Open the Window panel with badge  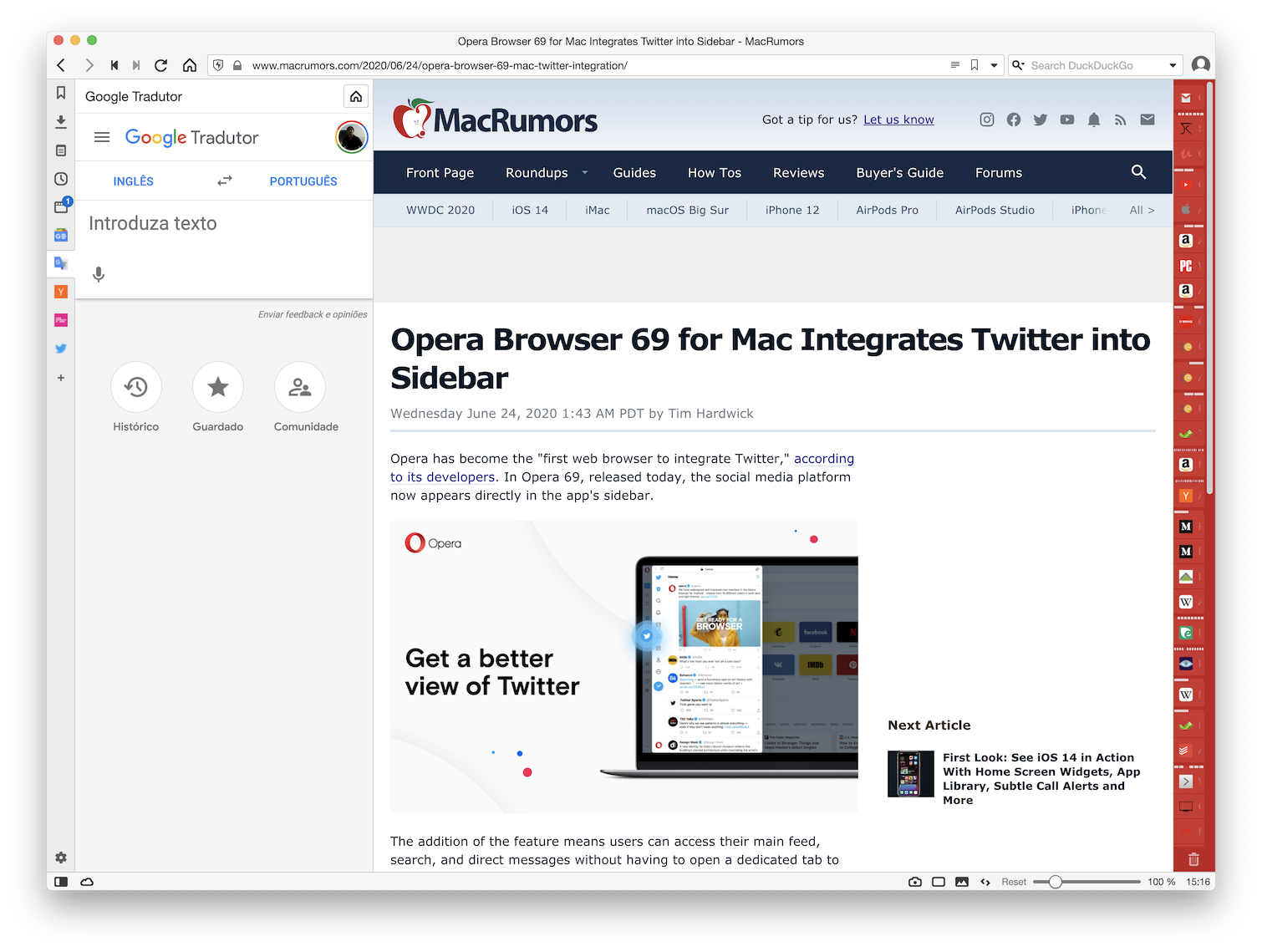[61, 206]
